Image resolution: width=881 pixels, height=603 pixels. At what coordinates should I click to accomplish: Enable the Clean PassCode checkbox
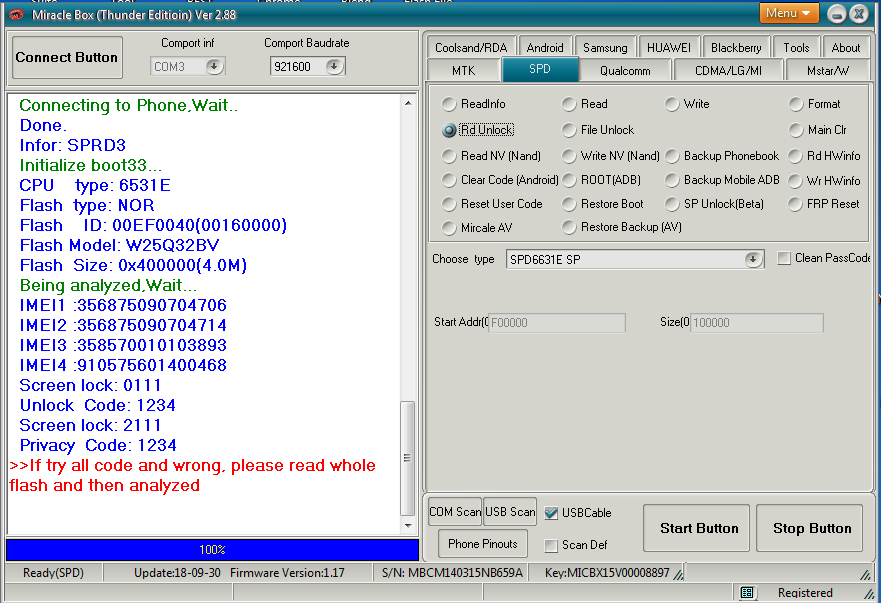tap(784, 258)
